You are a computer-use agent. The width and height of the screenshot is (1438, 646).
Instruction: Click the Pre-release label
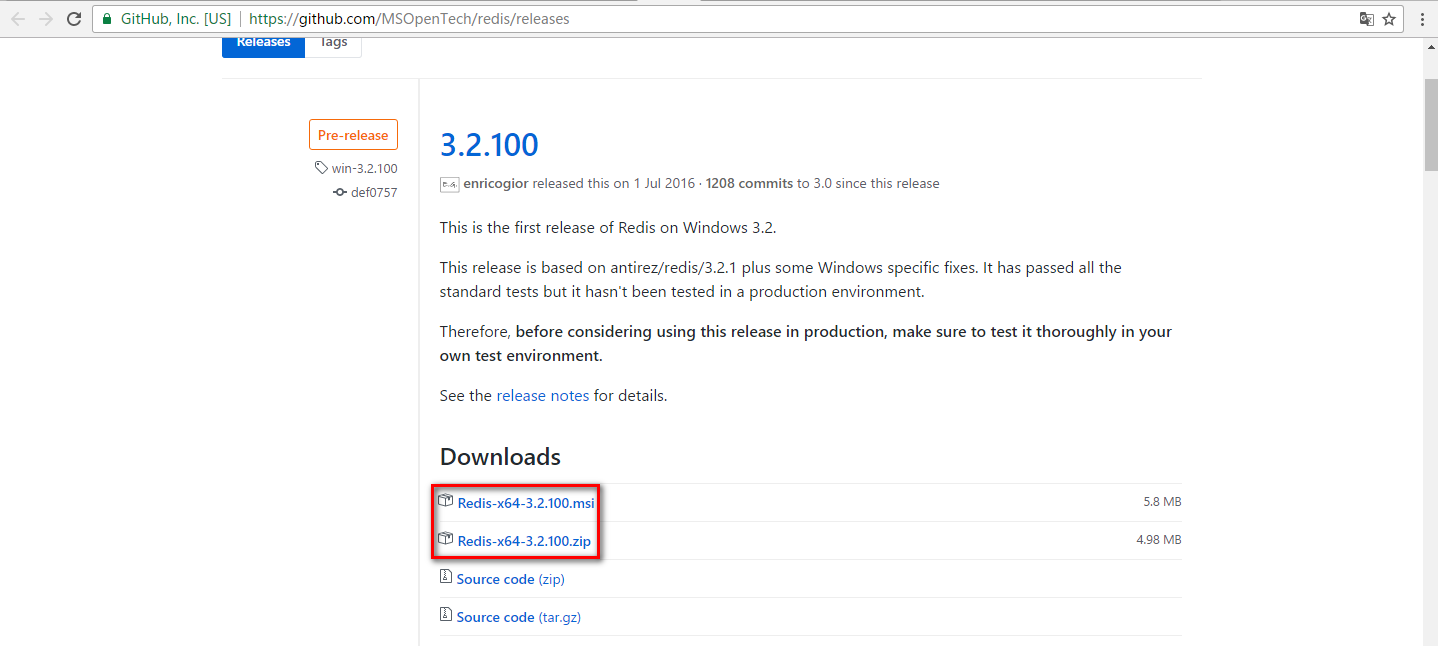point(353,135)
